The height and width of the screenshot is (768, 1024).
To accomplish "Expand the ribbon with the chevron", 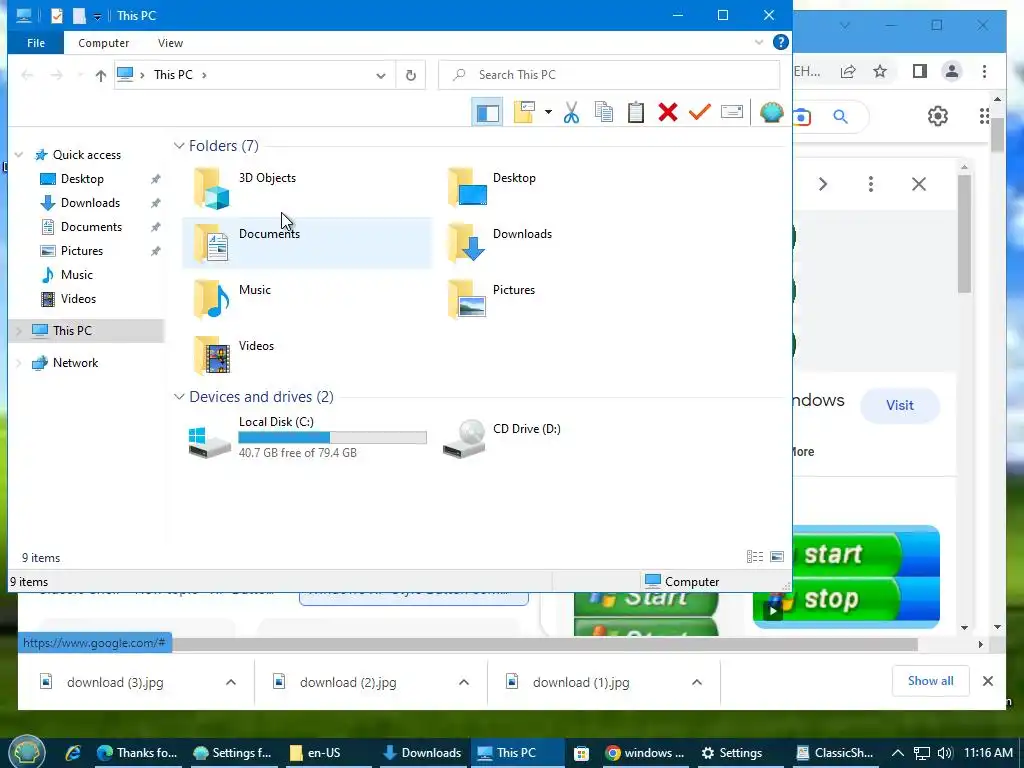I will (759, 42).
